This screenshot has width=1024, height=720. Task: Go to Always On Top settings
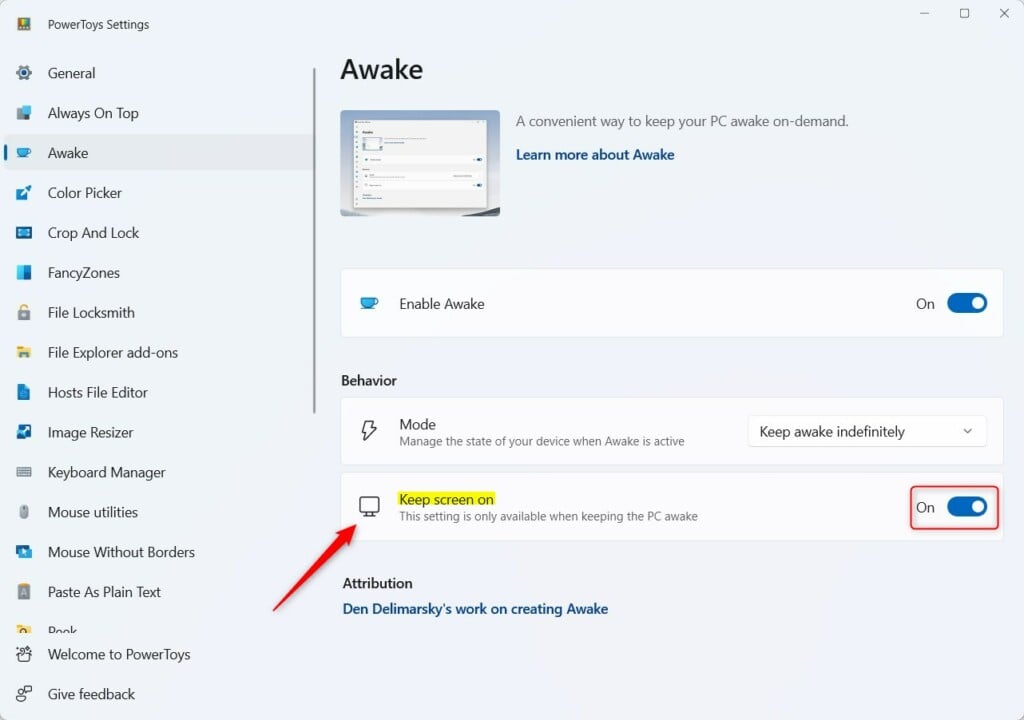tap(159, 112)
